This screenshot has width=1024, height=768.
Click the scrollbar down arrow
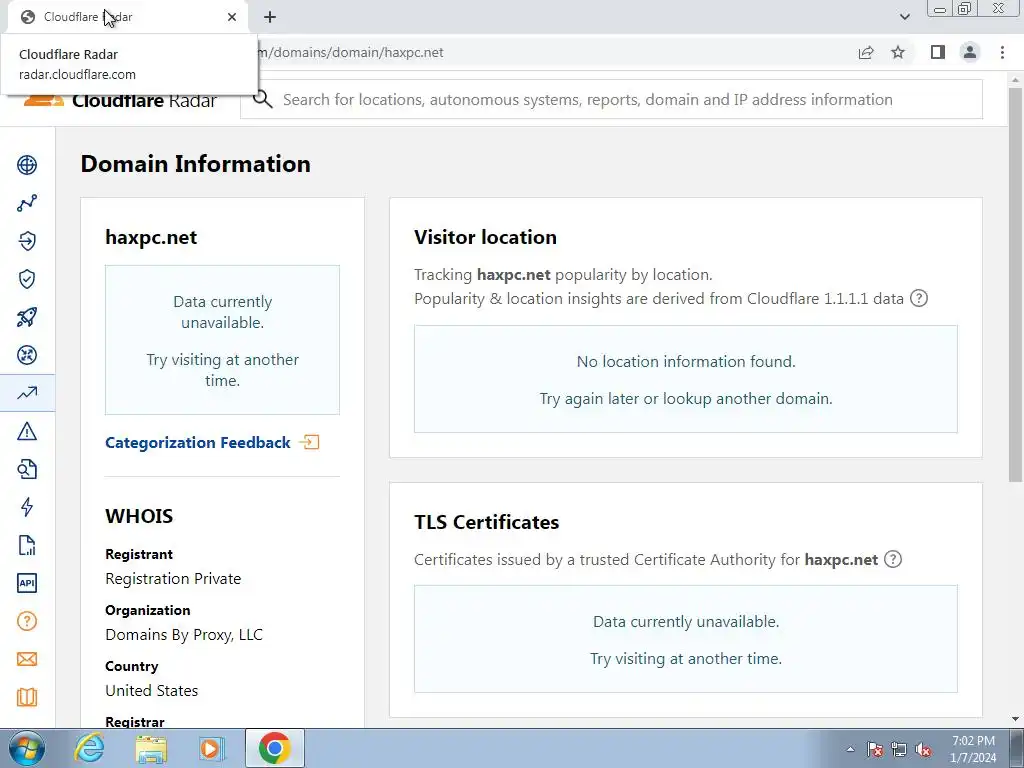point(1015,719)
